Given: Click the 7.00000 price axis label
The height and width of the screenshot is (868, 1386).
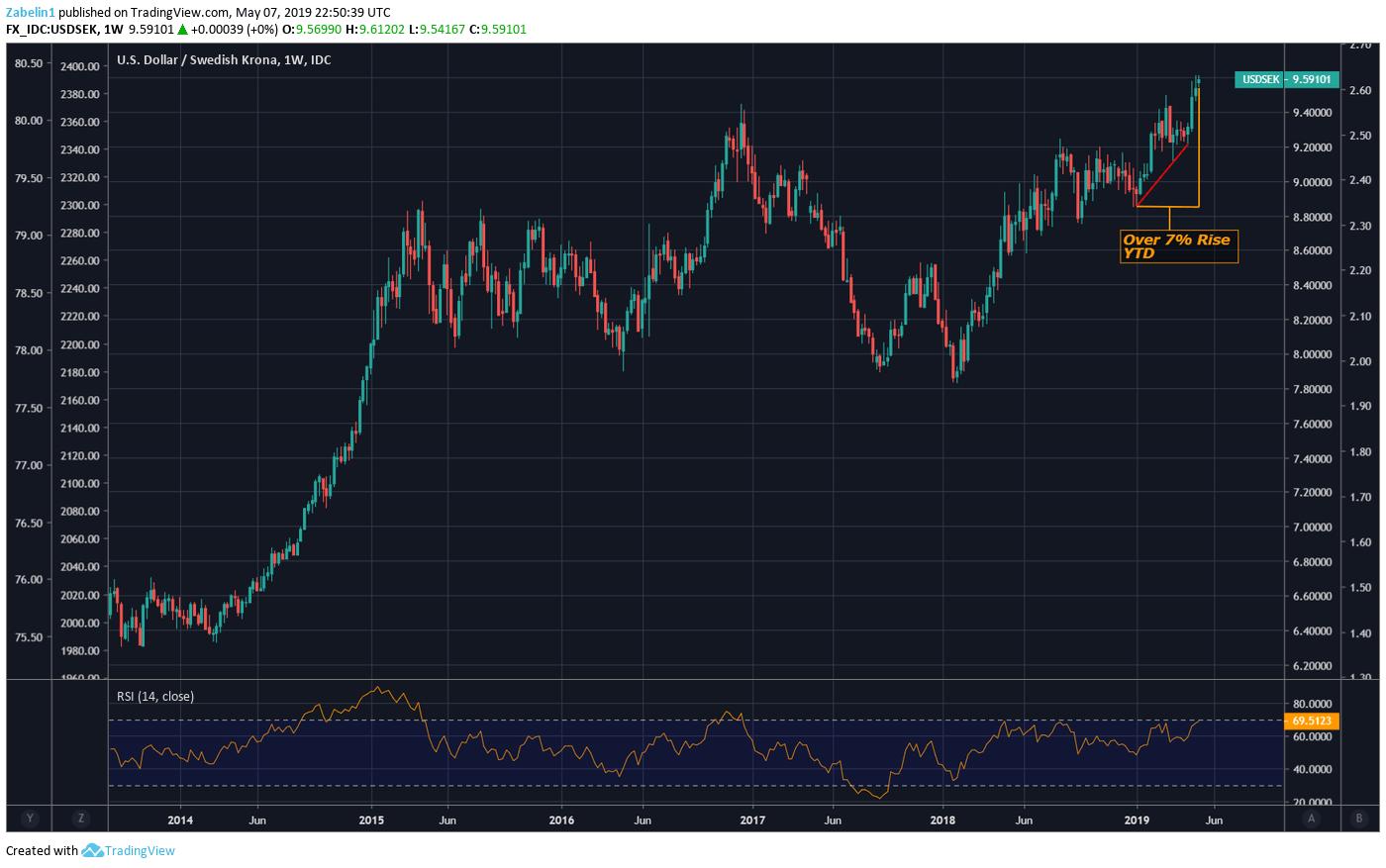Looking at the screenshot, I should tap(1312, 528).
